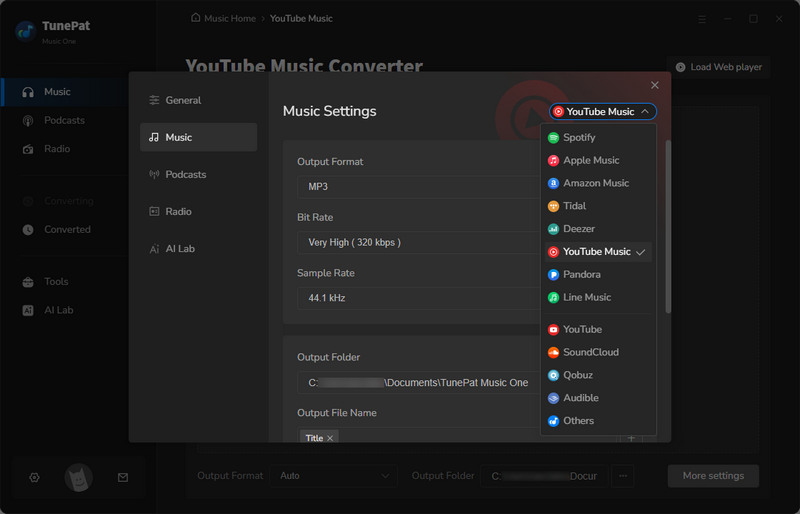Click the Output Folder path field

click(x=418, y=383)
